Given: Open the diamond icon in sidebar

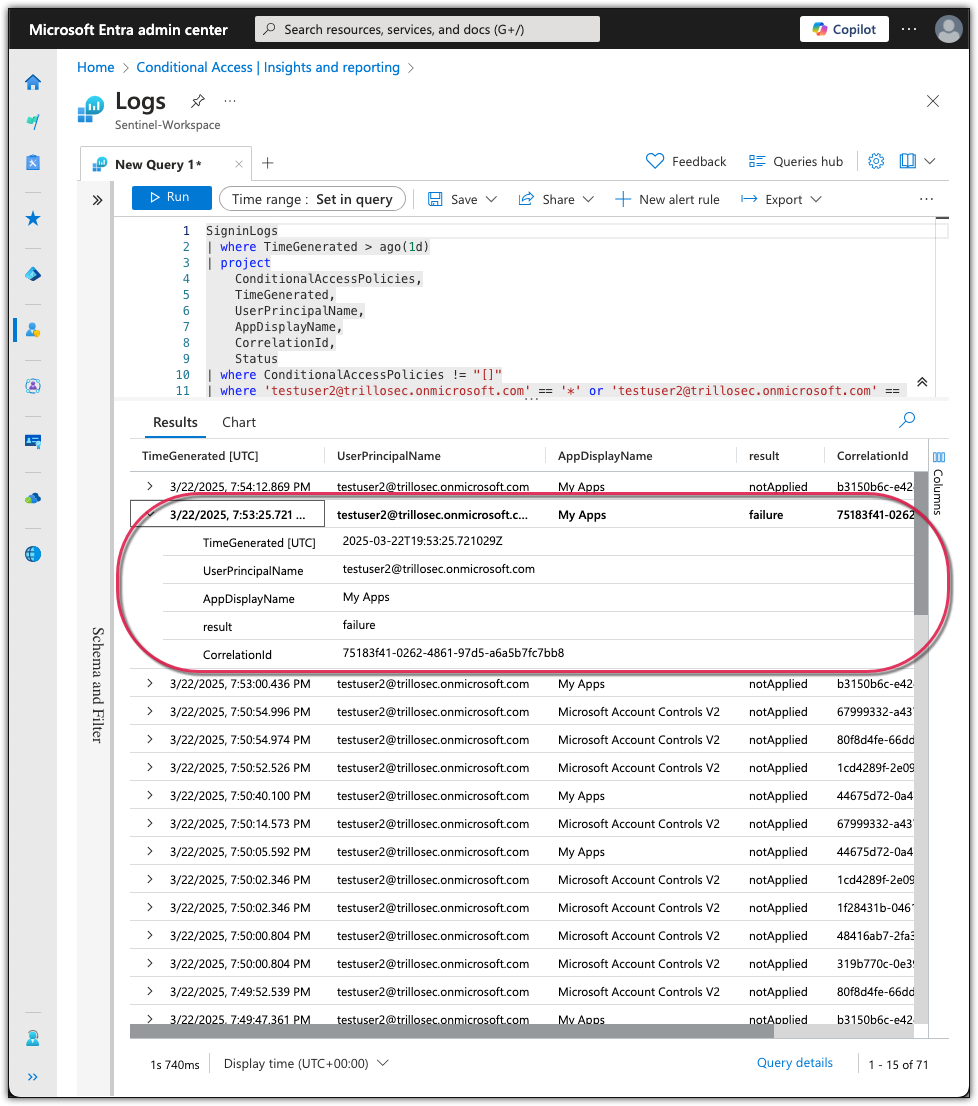Looking at the screenshot, I should point(32,274).
